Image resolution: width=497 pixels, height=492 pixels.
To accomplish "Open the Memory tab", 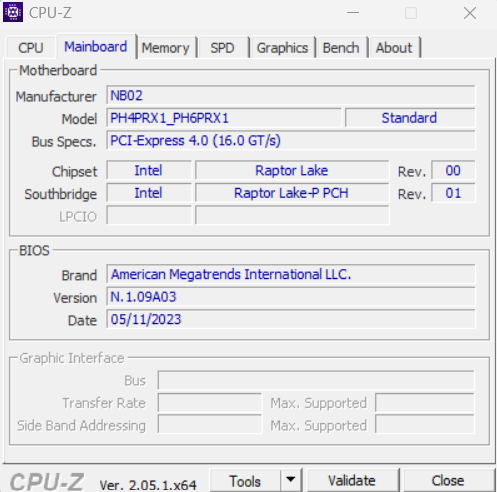I will click(166, 48).
